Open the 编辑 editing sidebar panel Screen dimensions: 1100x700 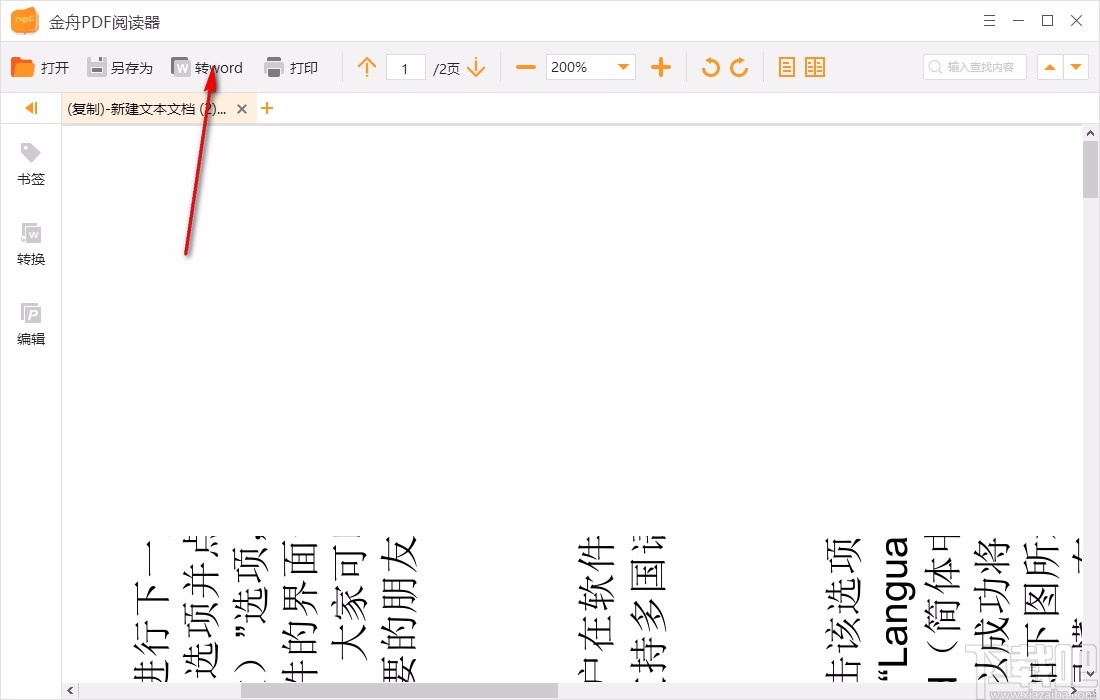(x=31, y=325)
